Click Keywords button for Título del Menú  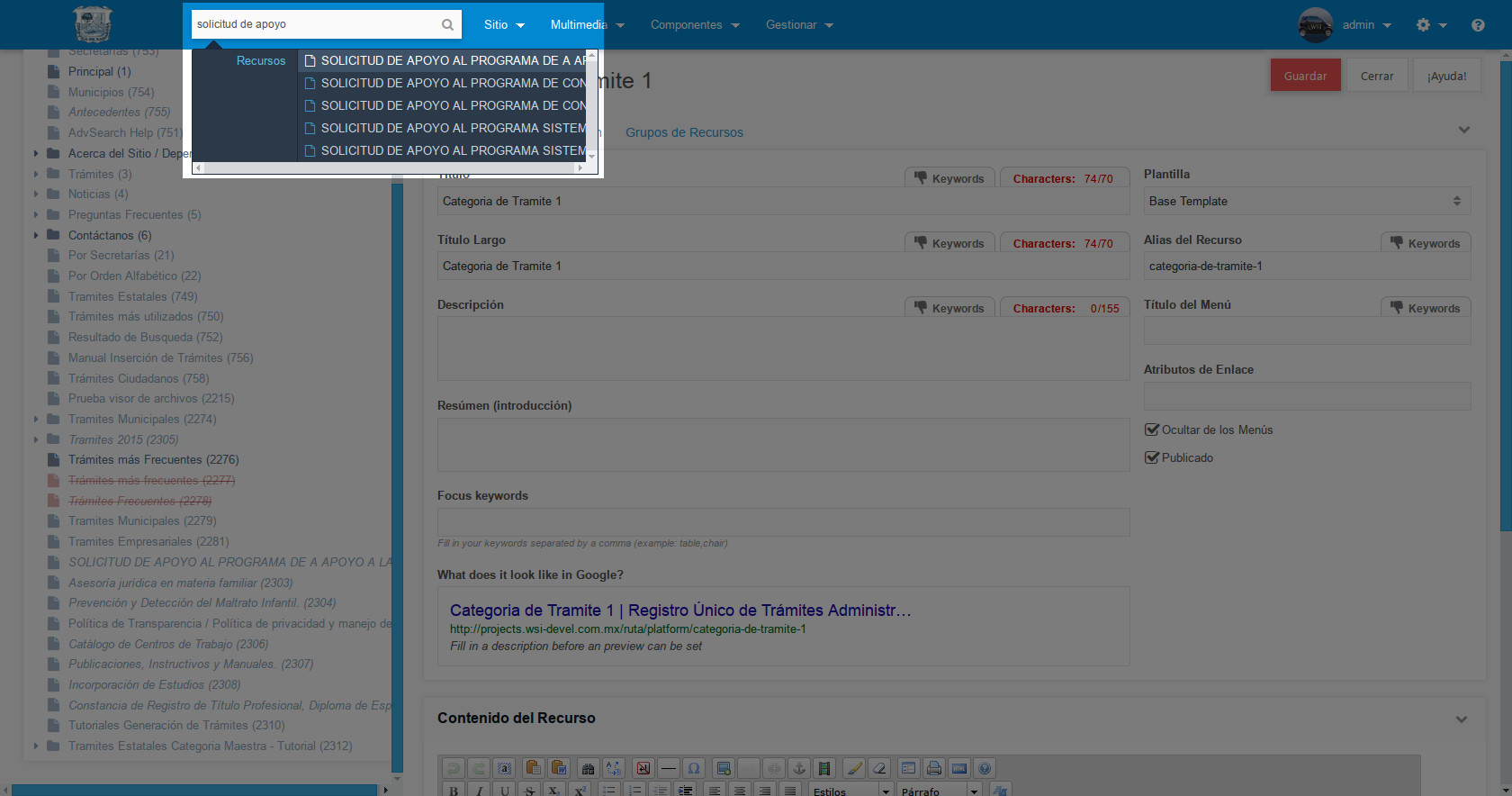(x=1426, y=308)
